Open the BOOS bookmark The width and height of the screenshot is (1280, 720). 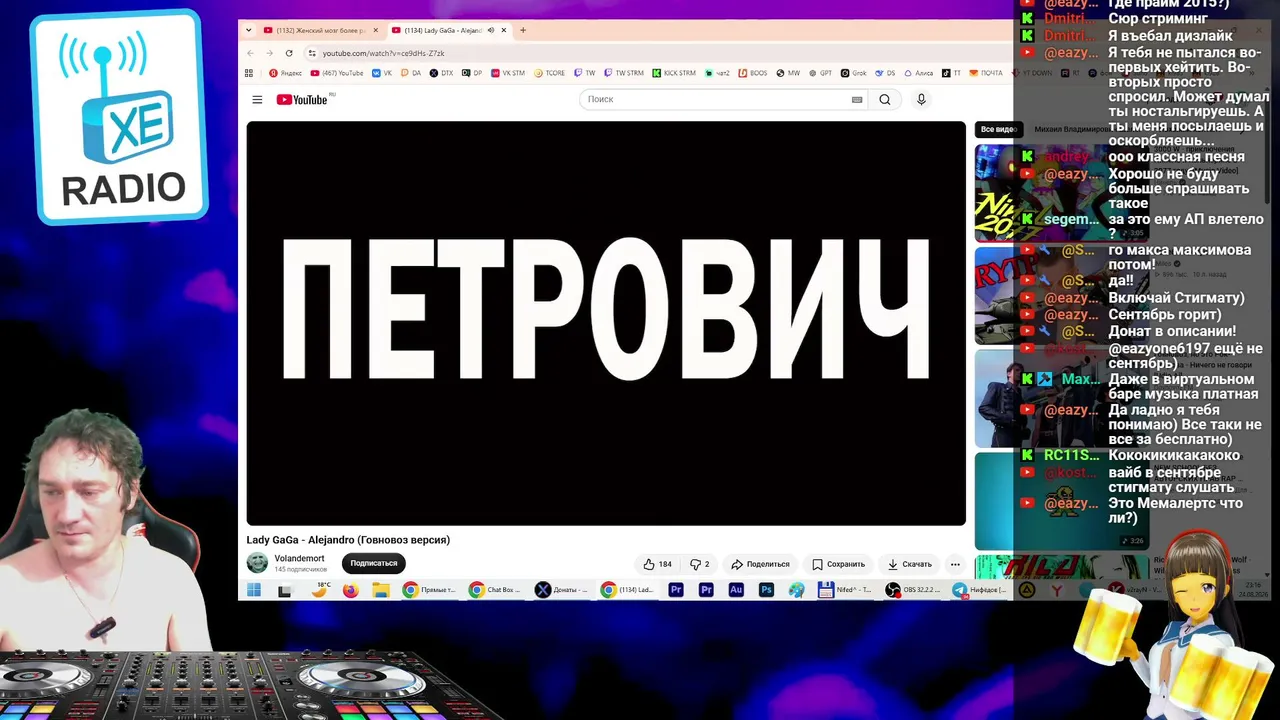pos(753,73)
